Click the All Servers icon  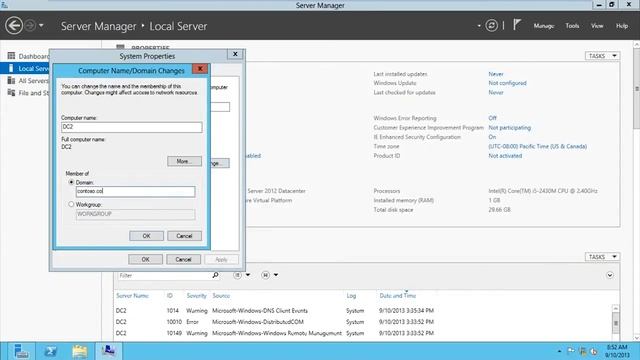point(11,80)
